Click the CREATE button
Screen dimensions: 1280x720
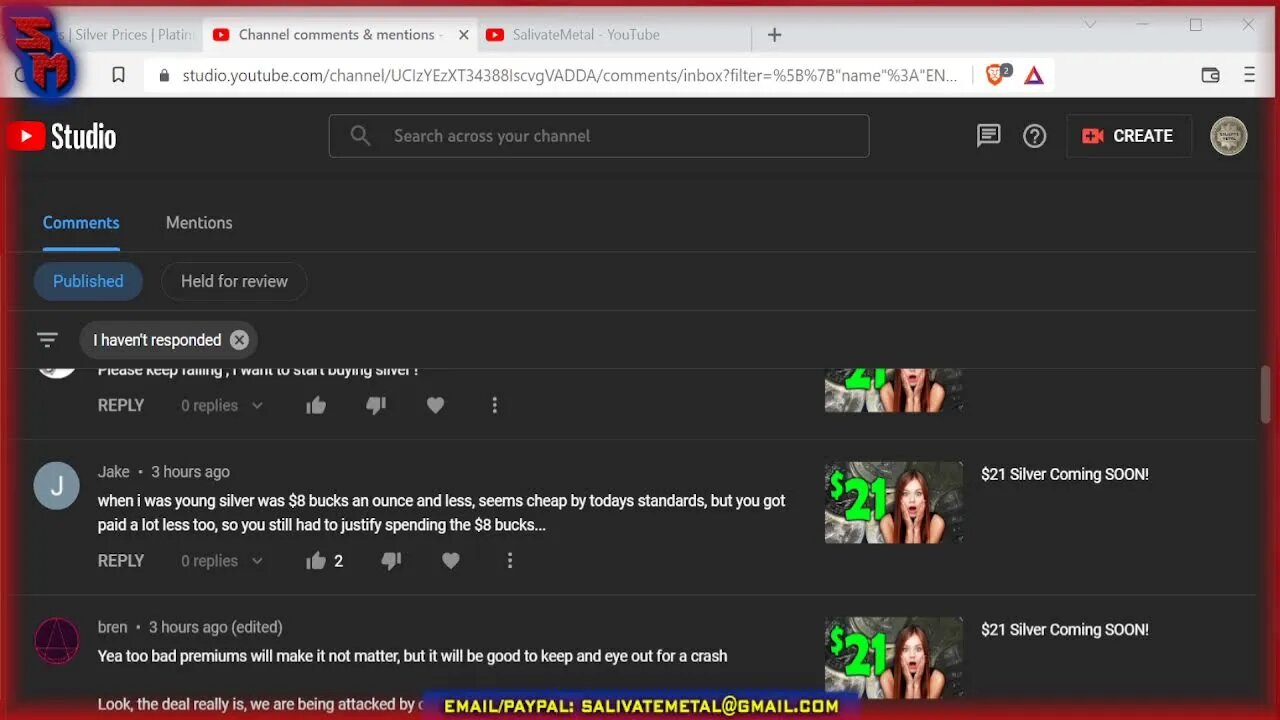click(1129, 136)
